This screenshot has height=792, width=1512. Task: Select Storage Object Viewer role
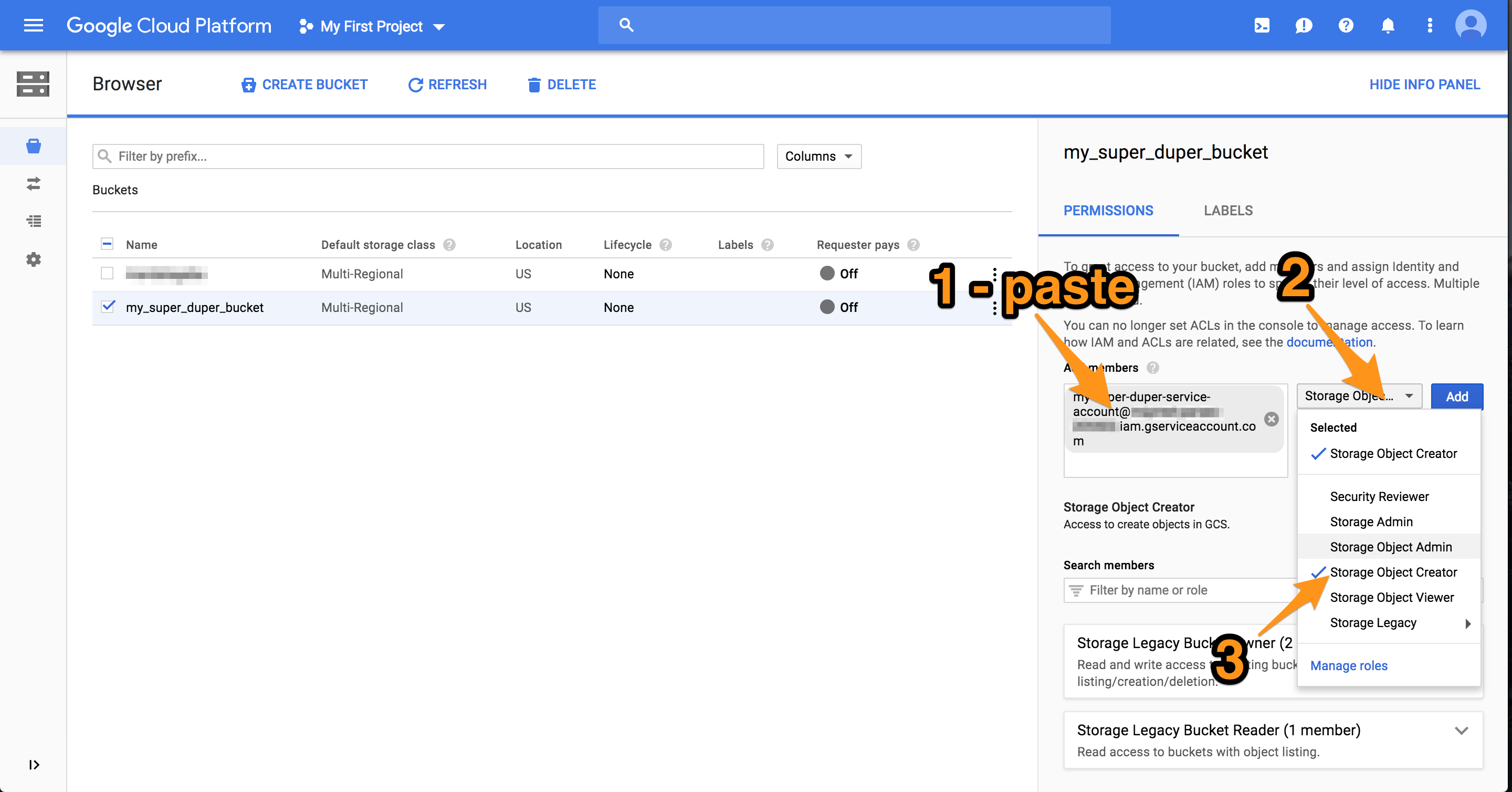[x=1389, y=598]
